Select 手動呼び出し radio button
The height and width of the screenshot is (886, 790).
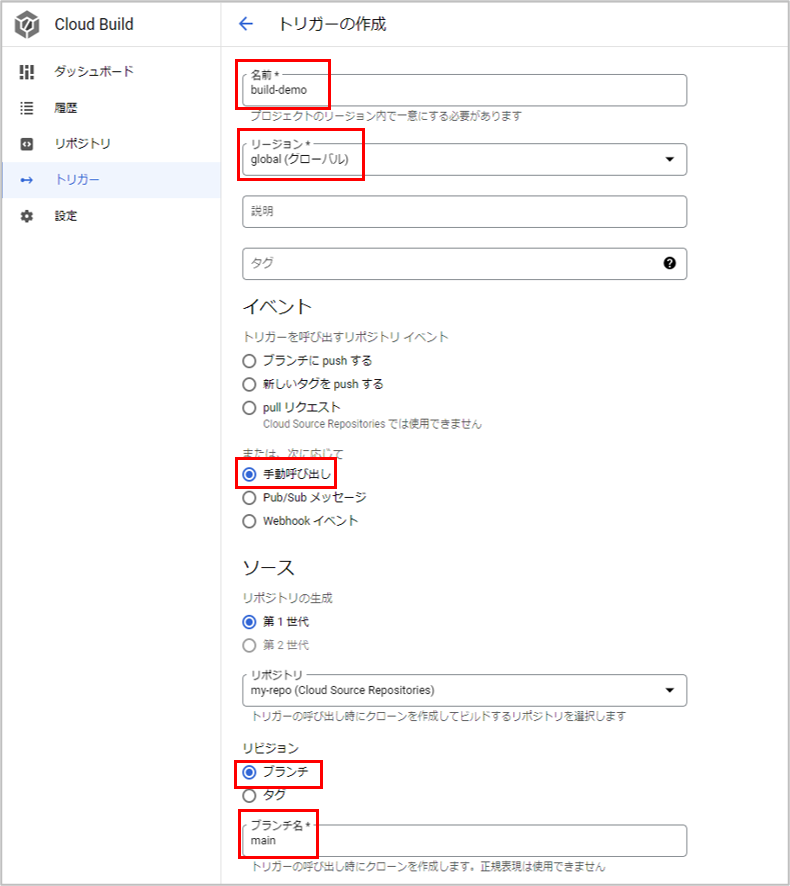(249, 474)
